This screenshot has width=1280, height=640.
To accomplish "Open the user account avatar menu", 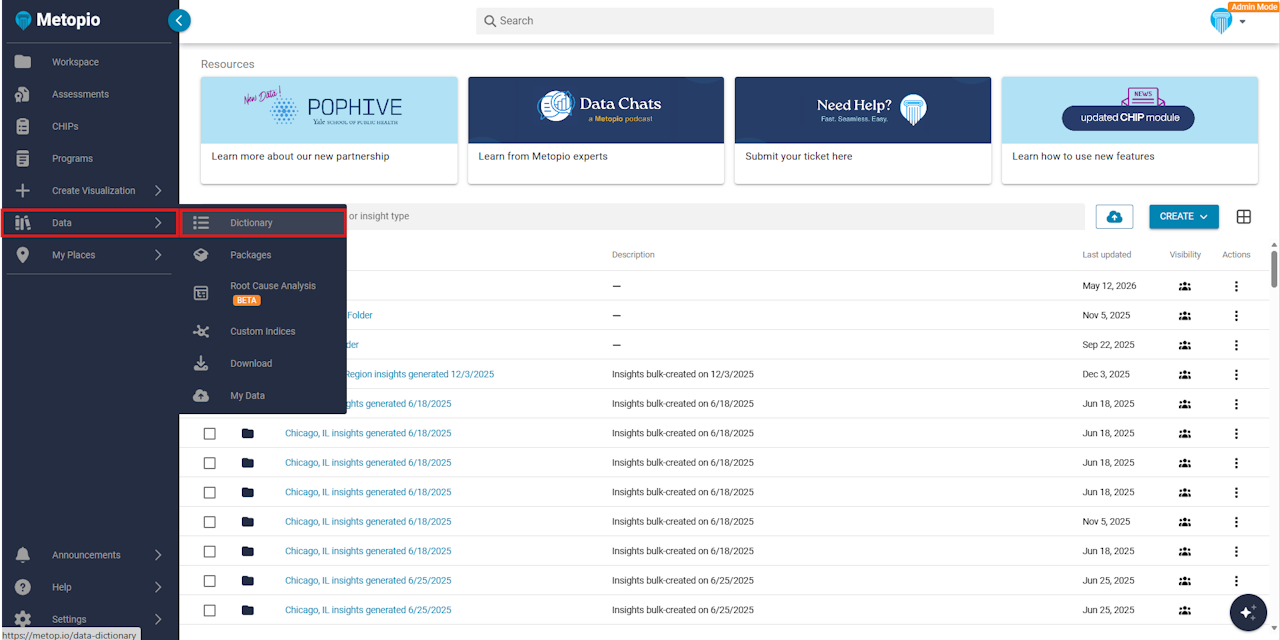I will point(1227,21).
